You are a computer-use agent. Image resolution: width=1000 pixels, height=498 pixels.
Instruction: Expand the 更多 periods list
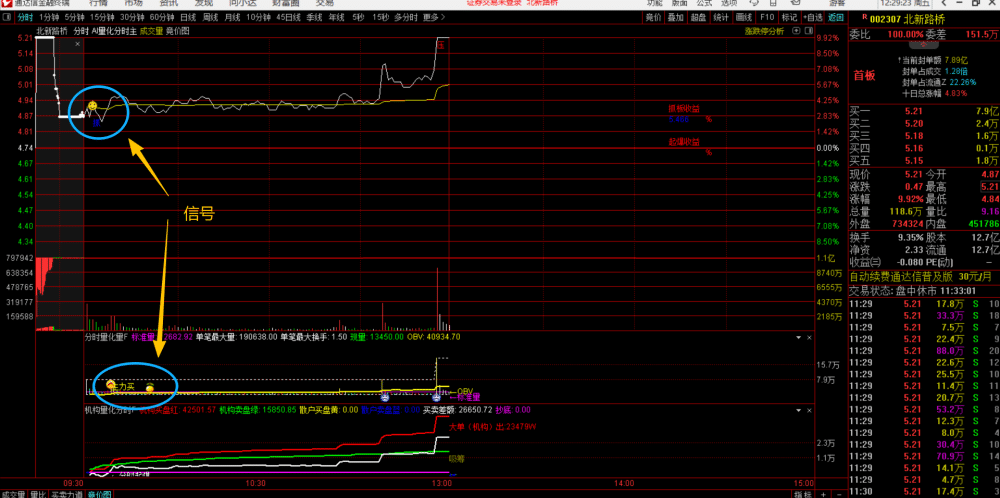point(432,17)
